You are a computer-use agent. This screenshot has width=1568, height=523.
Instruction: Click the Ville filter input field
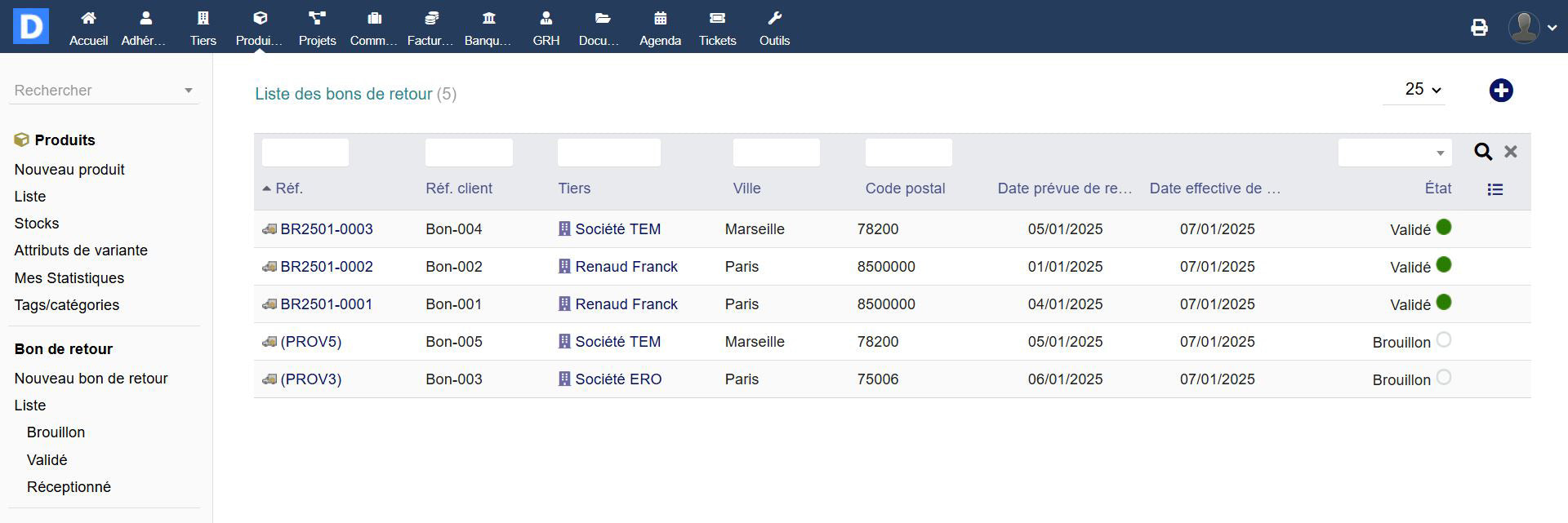coord(776,153)
